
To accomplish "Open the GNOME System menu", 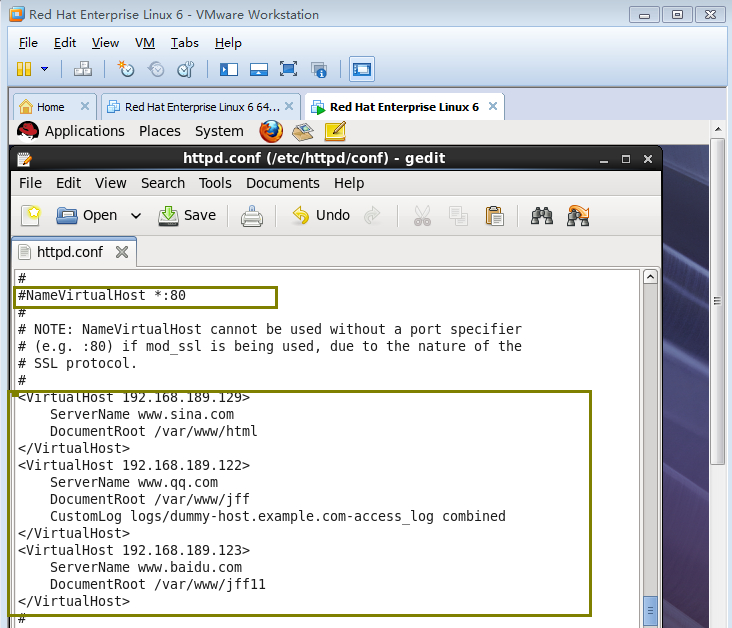I will pyautogui.click(x=219, y=131).
